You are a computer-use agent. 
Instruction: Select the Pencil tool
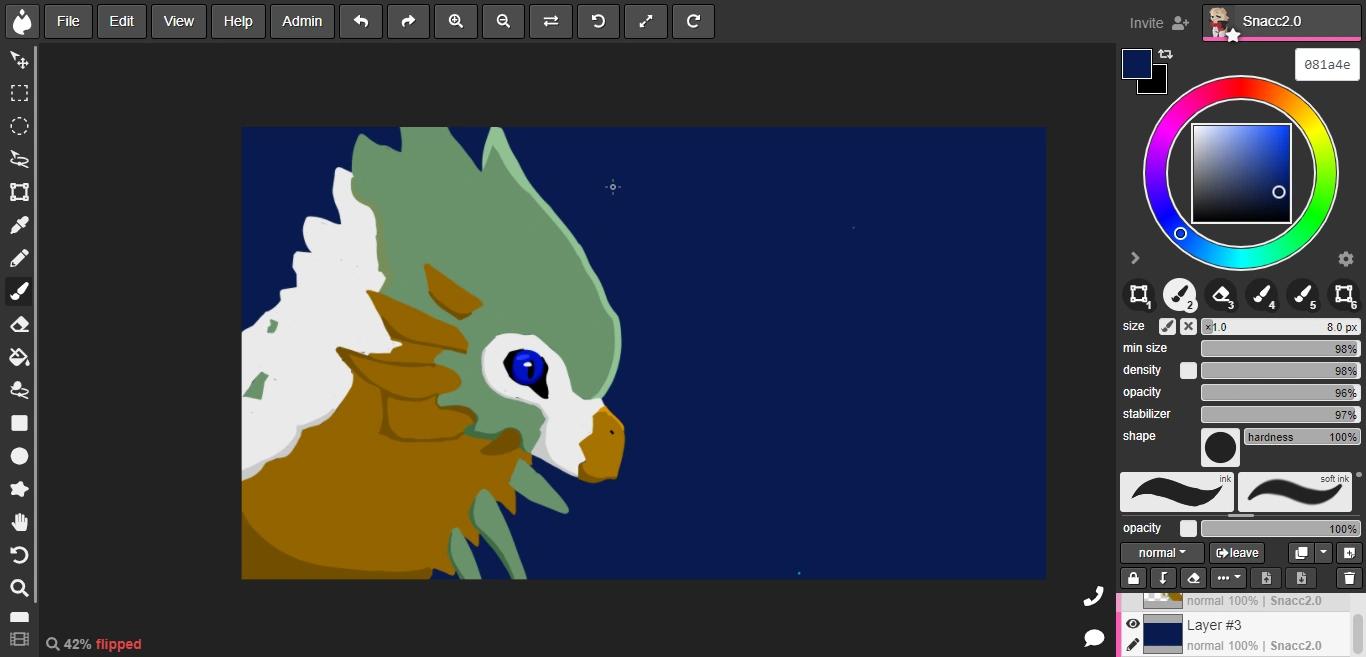[19, 258]
